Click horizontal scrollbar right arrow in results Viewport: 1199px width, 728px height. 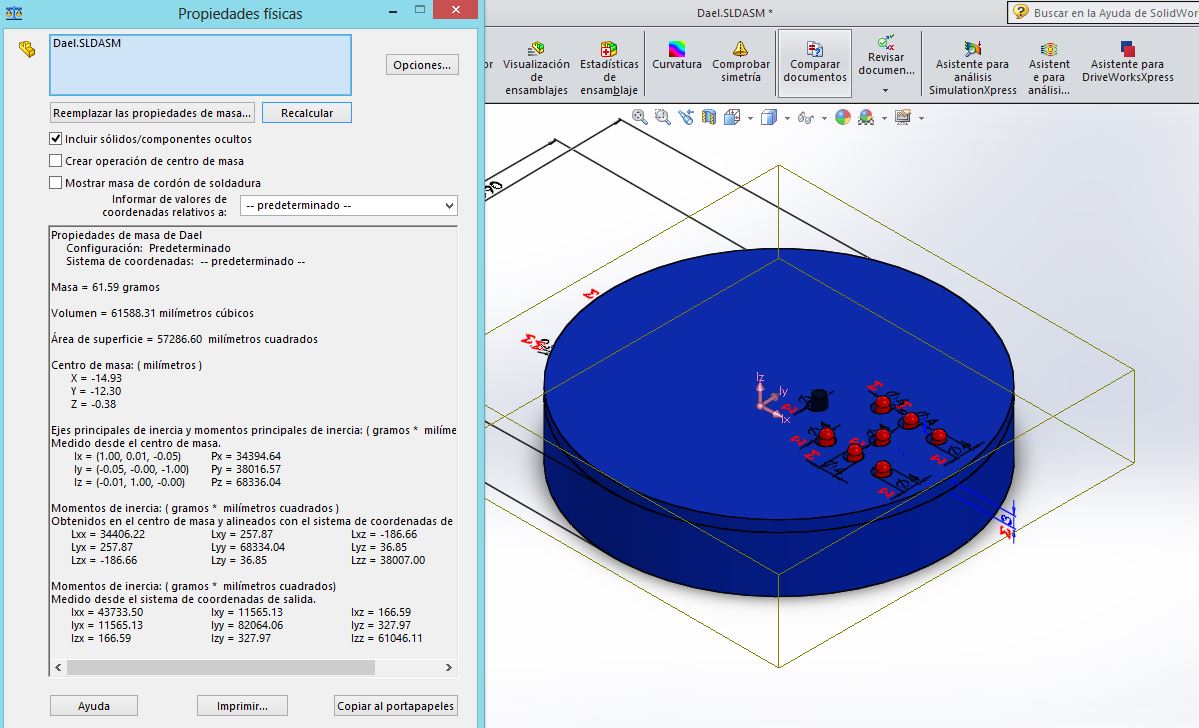pyautogui.click(x=449, y=668)
